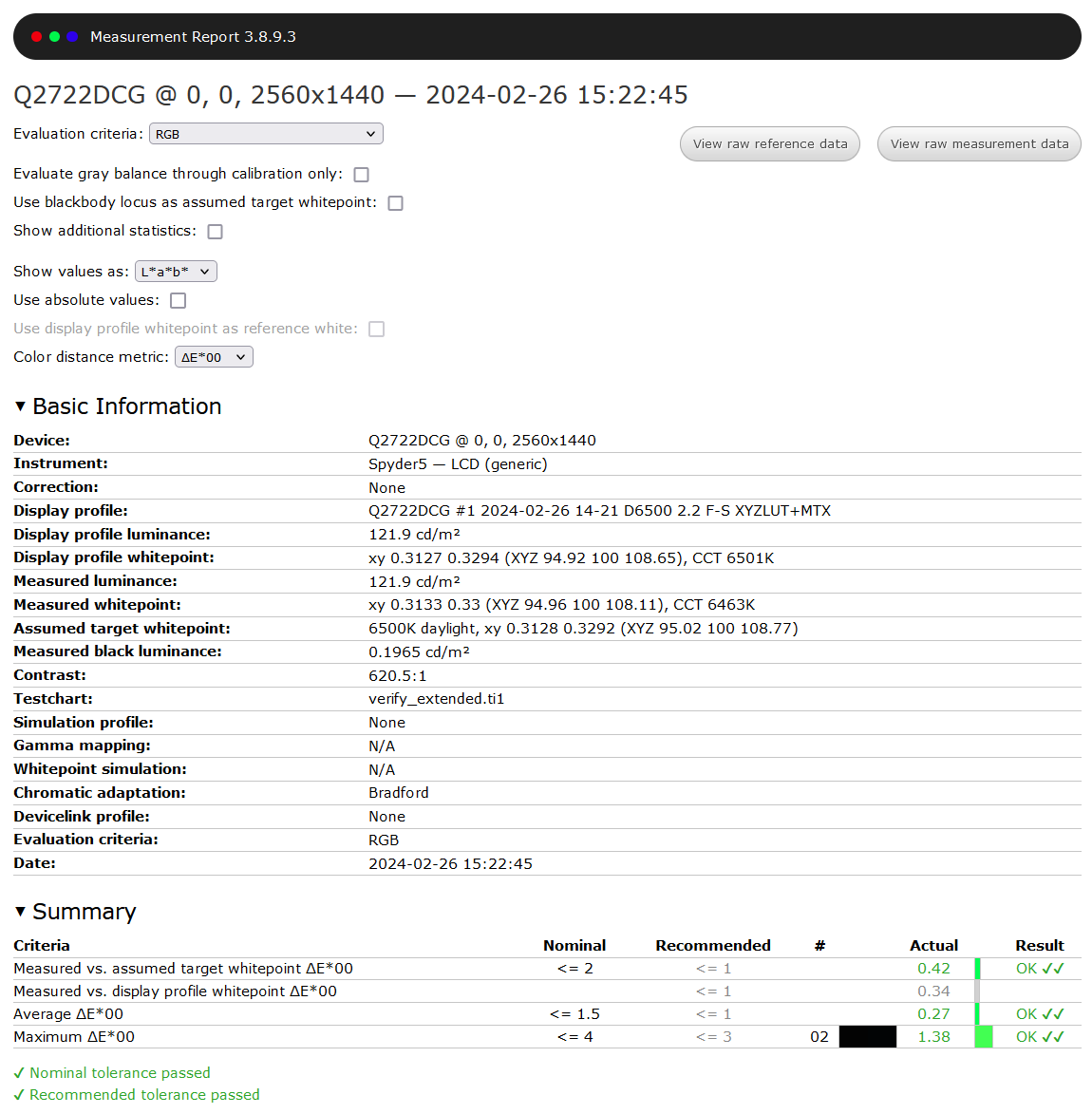This screenshot has width=1092, height=1114.
Task: Click the blue dot in the title bar
Action: tap(72, 37)
